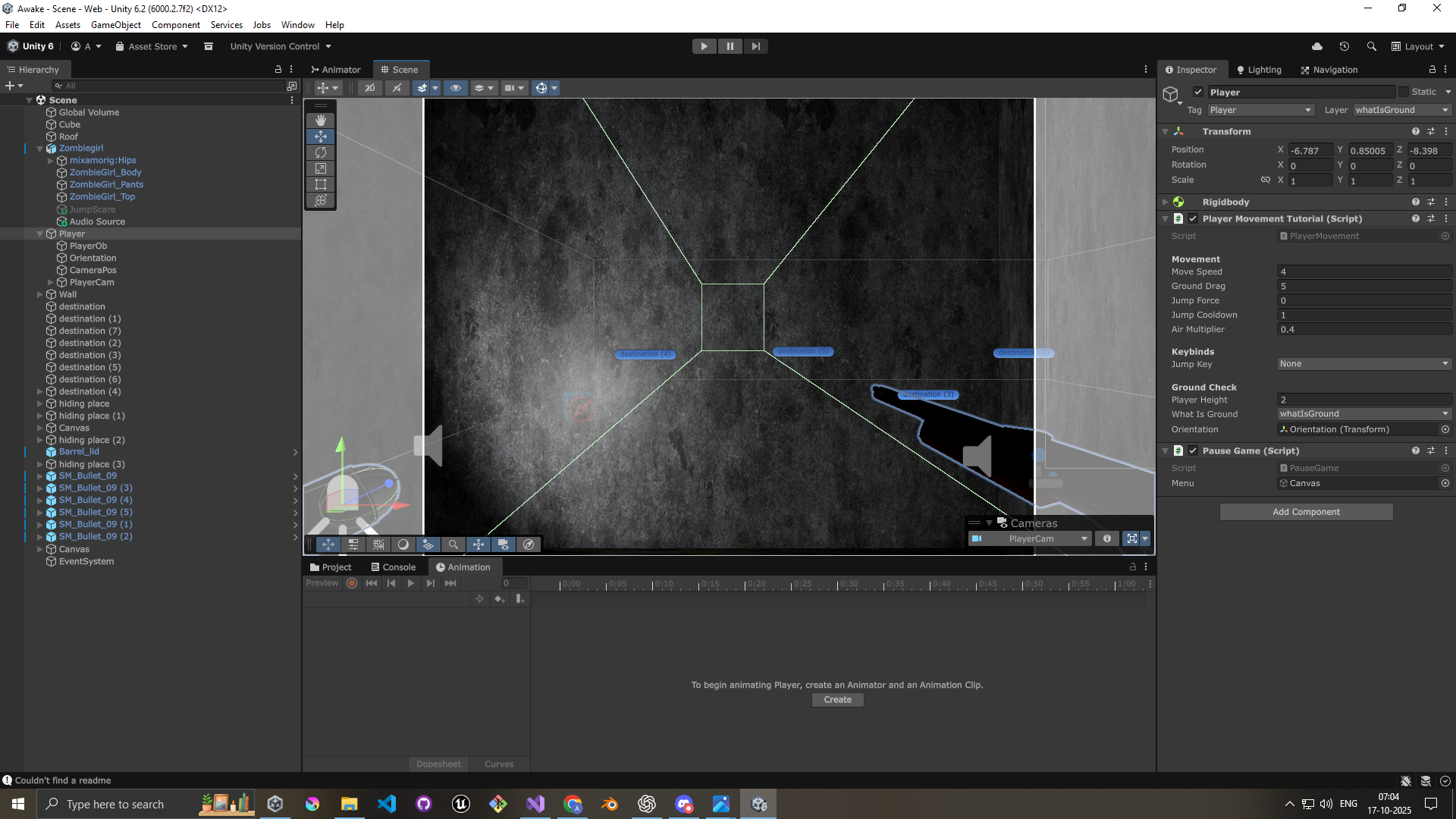Disable the Pause Game script checkbox
The height and width of the screenshot is (819, 1456).
click(x=1193, y=450)
